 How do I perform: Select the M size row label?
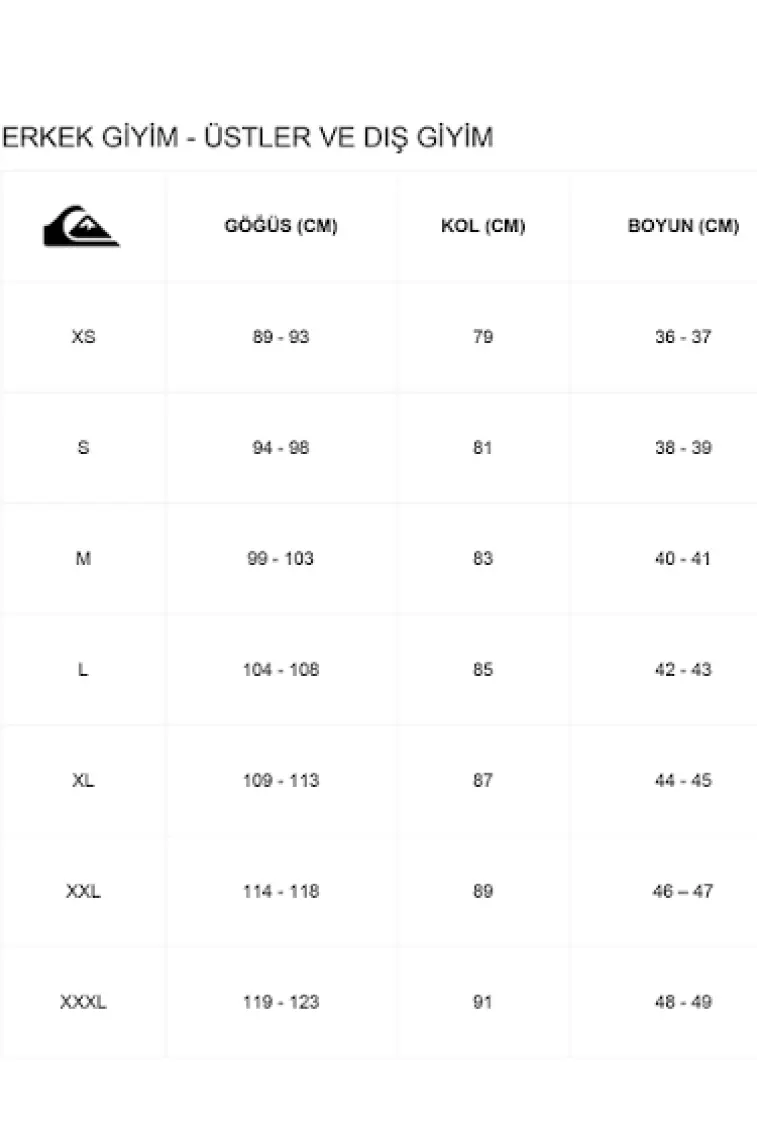[83, 559]
